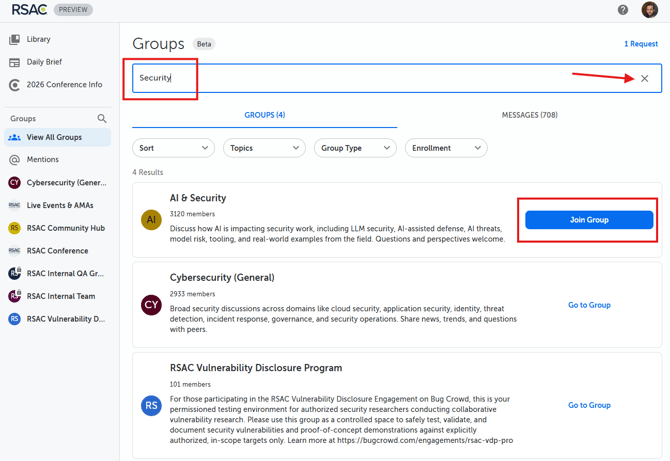Open 2026 Conference Info page

coord(64,85)
